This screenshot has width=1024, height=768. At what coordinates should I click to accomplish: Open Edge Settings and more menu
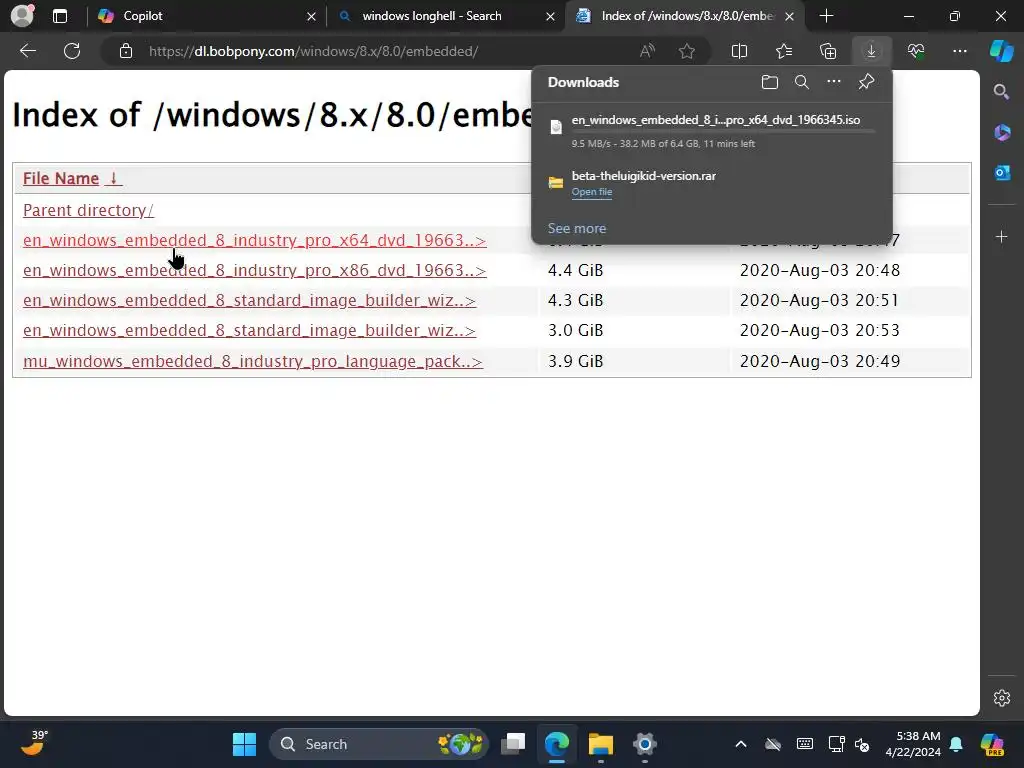click(x=959, y=51)
